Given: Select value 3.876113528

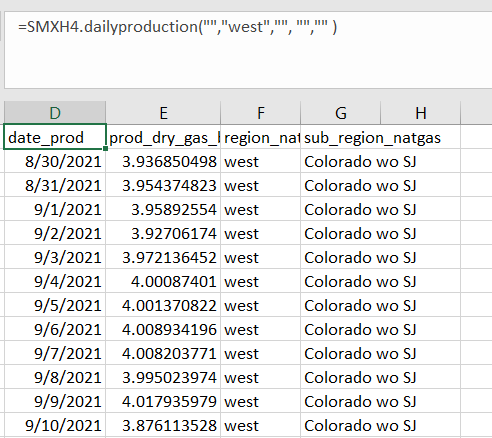Looking at the screenshot, I should (x=163, y=425).
